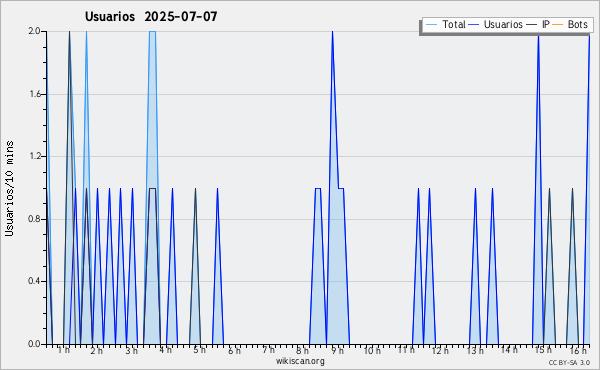This screenshot has width=600, height=370.
Task: Click the x-axis label '10 h'
Action: click(x=372, y=350)
